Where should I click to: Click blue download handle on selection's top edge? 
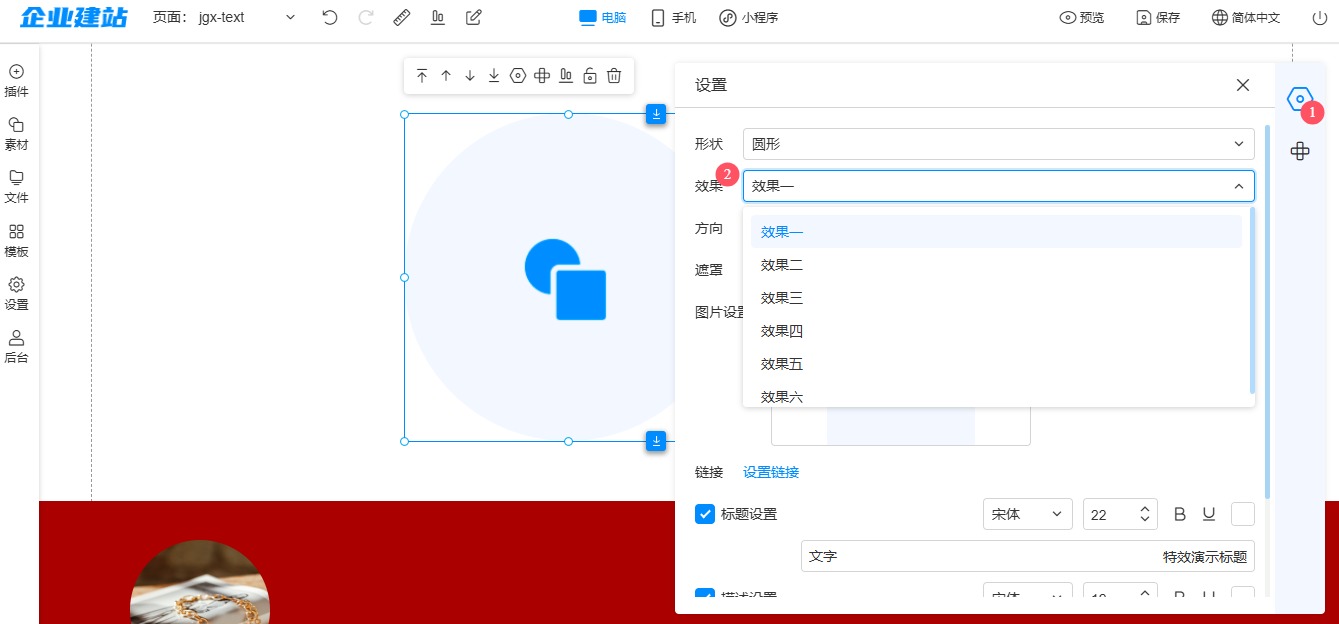(x=656, y=114)
